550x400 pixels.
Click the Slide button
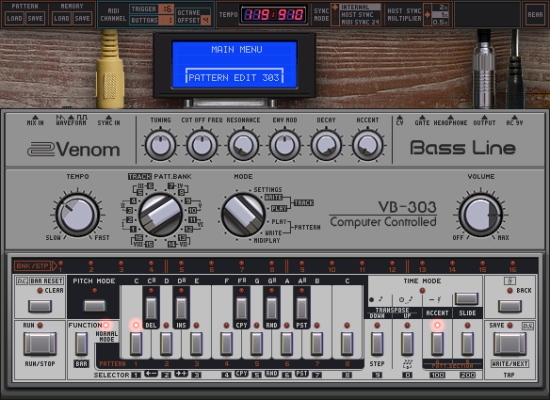tap(467, 344)
